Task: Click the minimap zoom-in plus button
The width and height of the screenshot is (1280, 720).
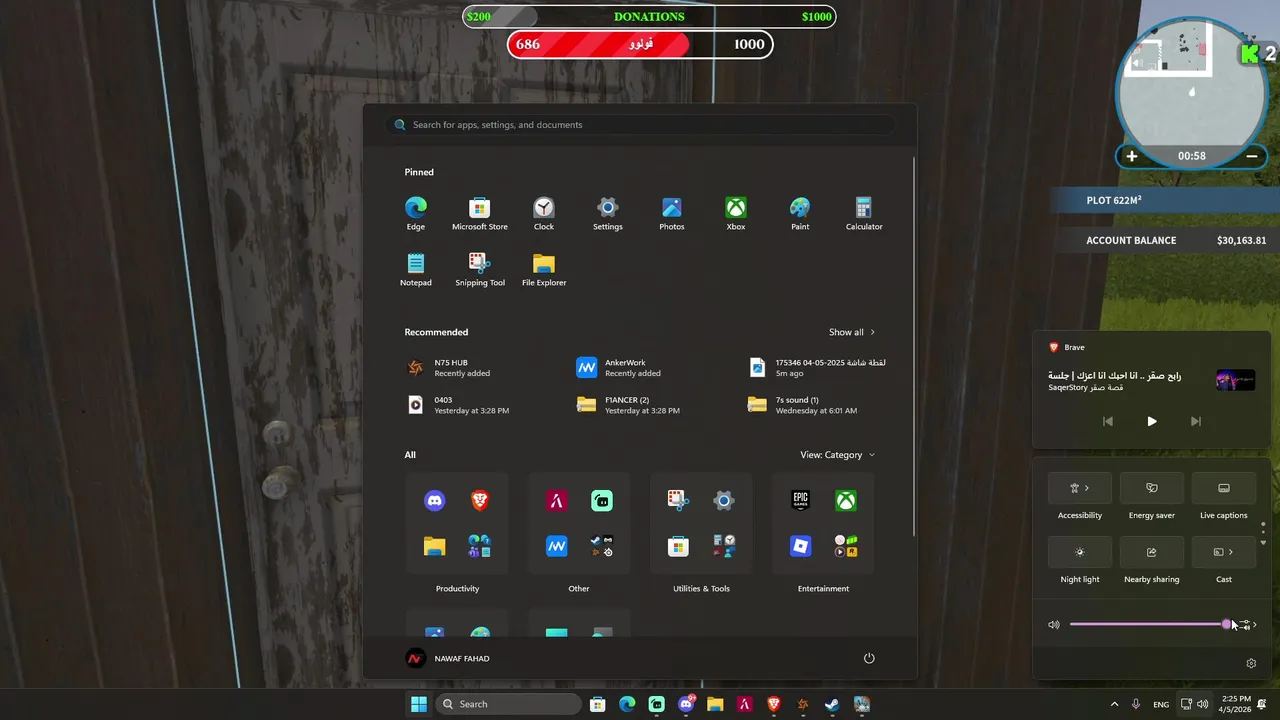Action: click(x=1132, y=156)
